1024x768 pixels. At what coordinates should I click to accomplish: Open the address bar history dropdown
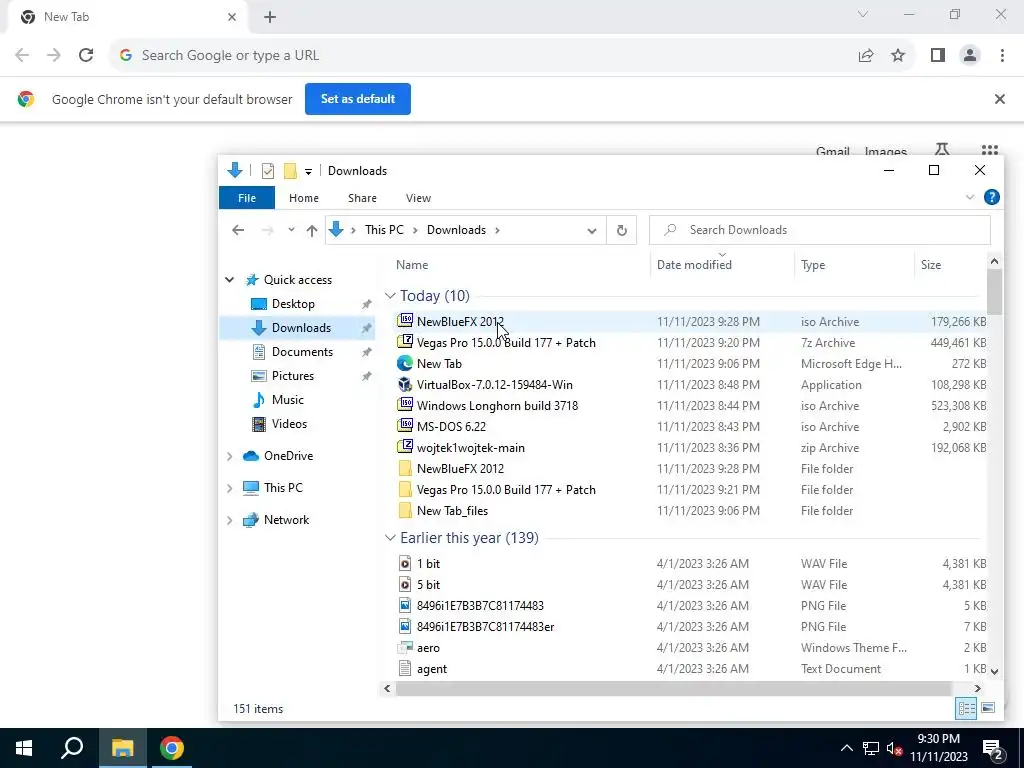click(x=592, y=231)
